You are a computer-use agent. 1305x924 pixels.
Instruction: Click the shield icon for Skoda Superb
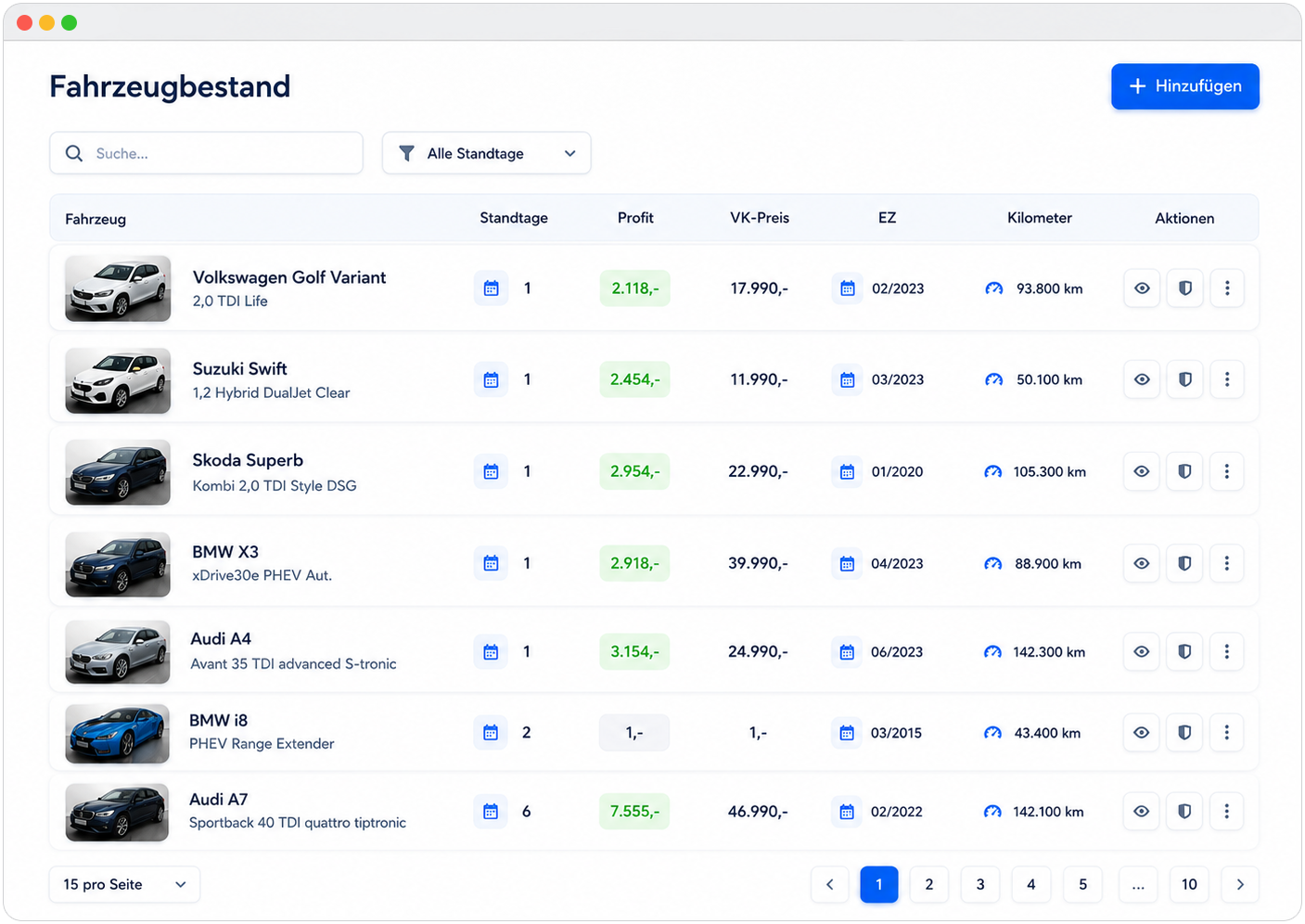[1184, 471]
